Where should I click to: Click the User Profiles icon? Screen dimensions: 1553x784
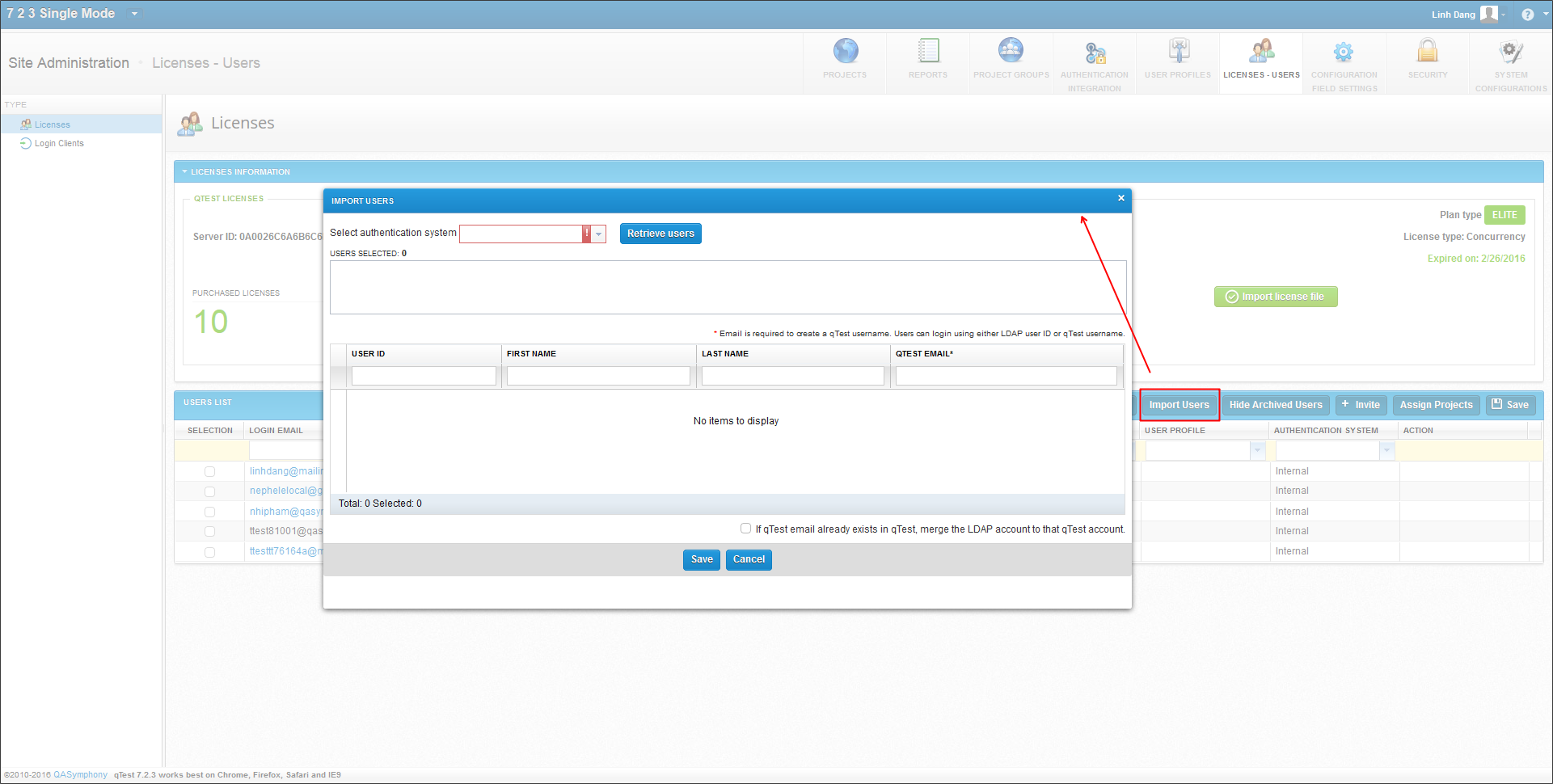click(1178, 52)
